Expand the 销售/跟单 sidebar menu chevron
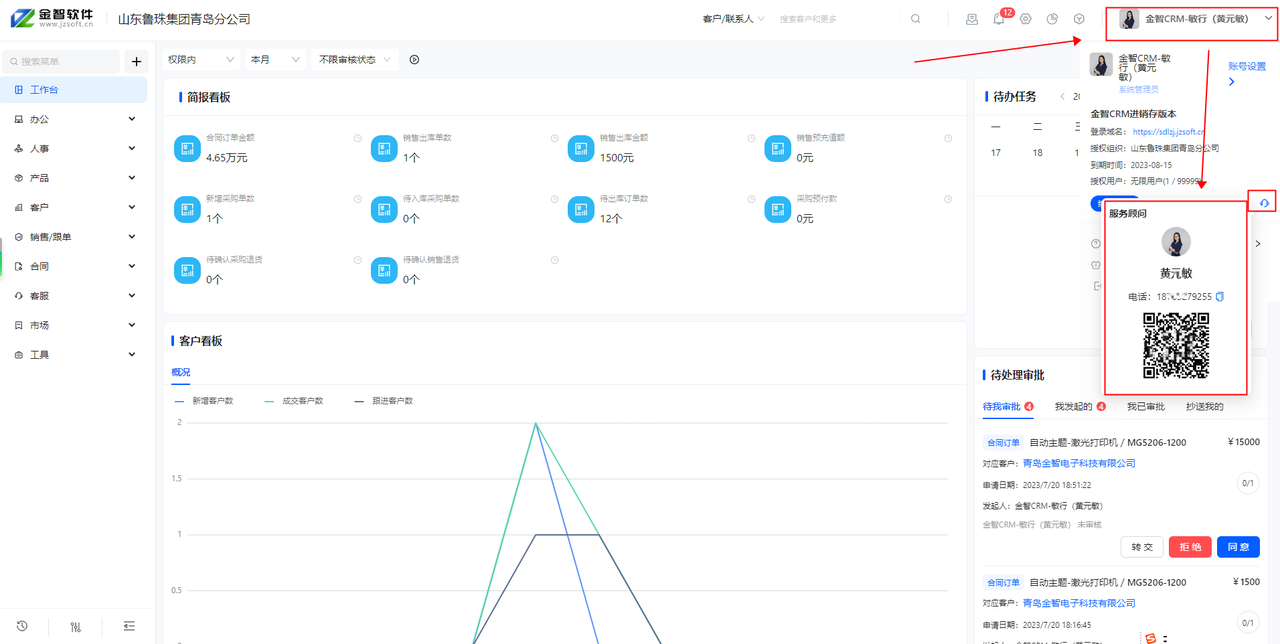The height and width of the screenshot is (644, 1280). tap(132, 237)
